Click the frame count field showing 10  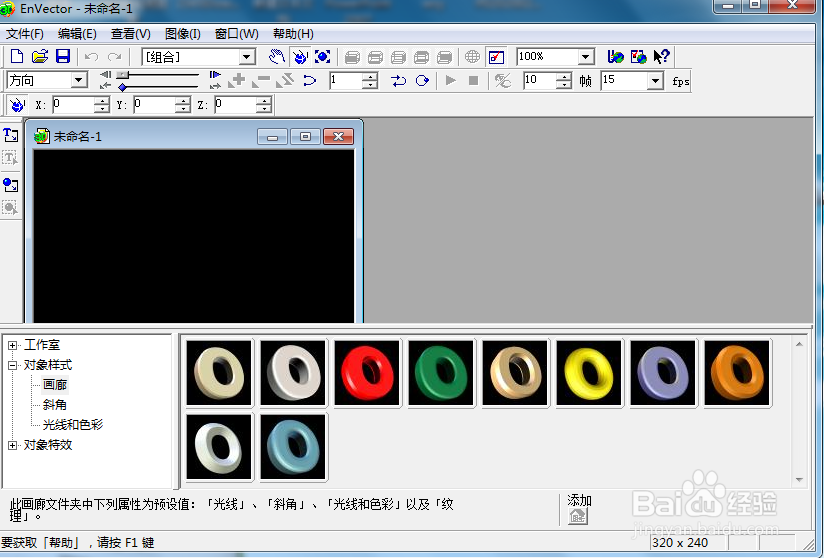click(540, 80)
